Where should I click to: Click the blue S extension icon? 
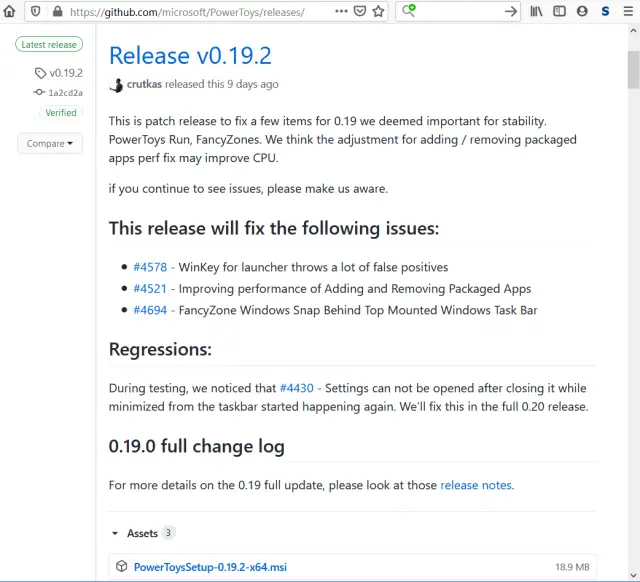click(605, 11)
